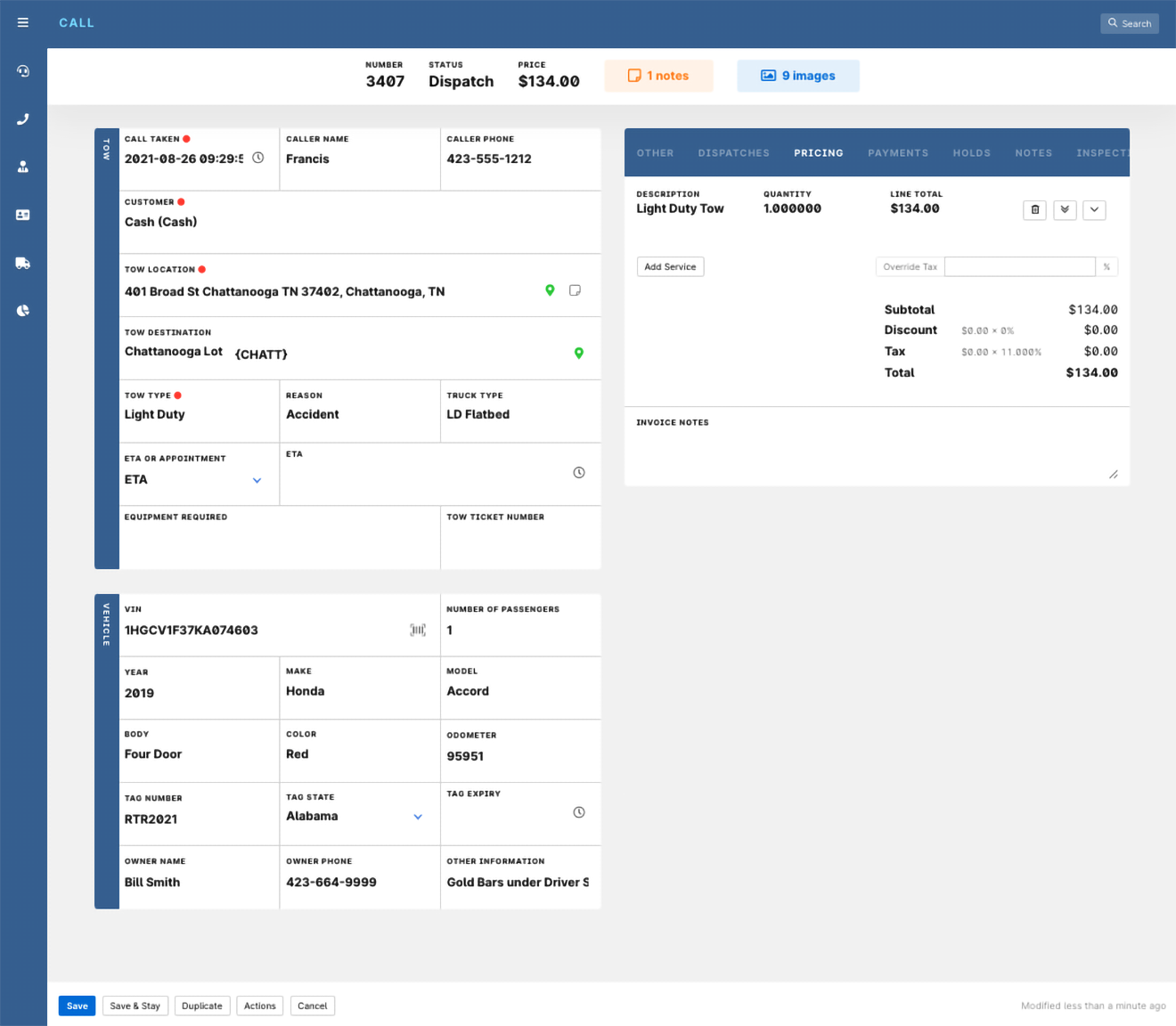This screenshot has width=1176, height=1026.
Task: Open the trucks section via truck icon
Action: coord(22,263)
